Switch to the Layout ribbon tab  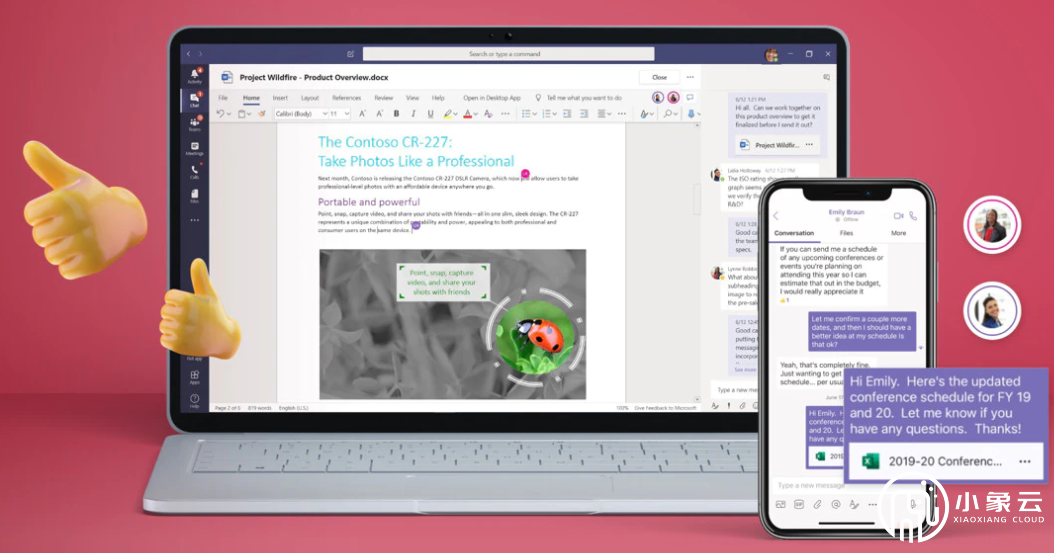tap(310, 97)
